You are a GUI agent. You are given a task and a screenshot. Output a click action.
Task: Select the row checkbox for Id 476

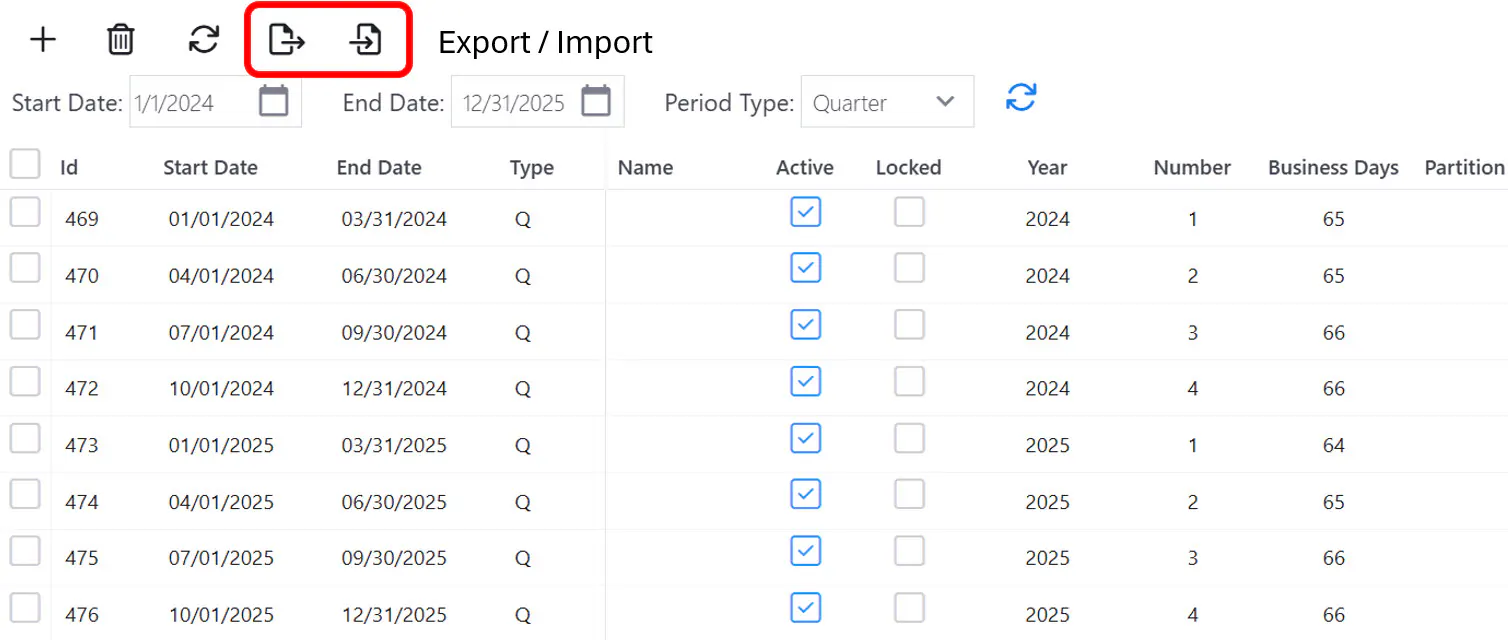(x=25, y=607)
